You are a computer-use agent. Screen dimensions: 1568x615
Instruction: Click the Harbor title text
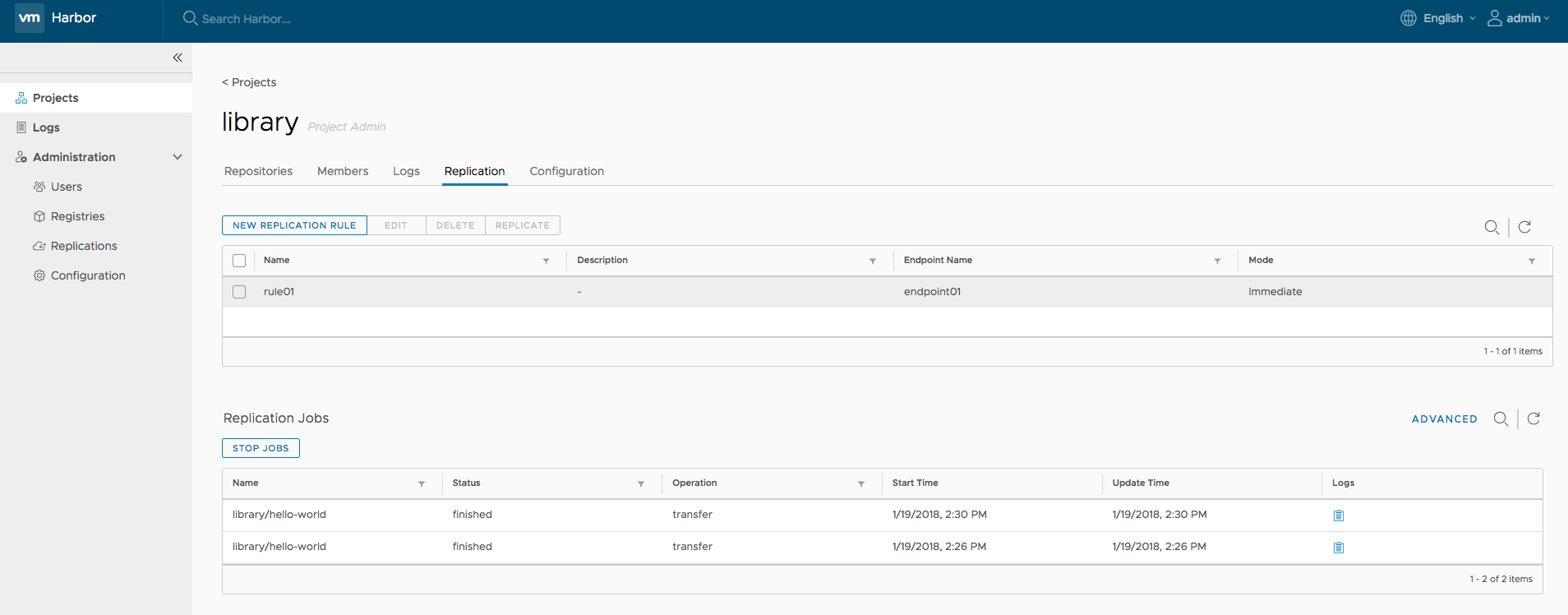coord(74,17)
